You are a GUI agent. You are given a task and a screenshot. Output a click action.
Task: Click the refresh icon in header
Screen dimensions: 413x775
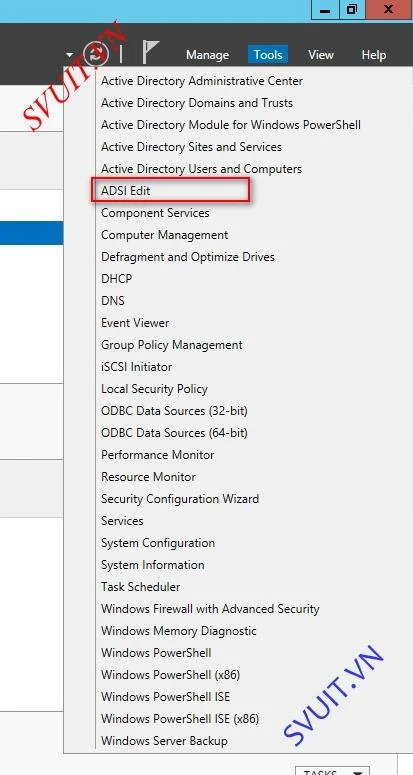tap(95, 53)
